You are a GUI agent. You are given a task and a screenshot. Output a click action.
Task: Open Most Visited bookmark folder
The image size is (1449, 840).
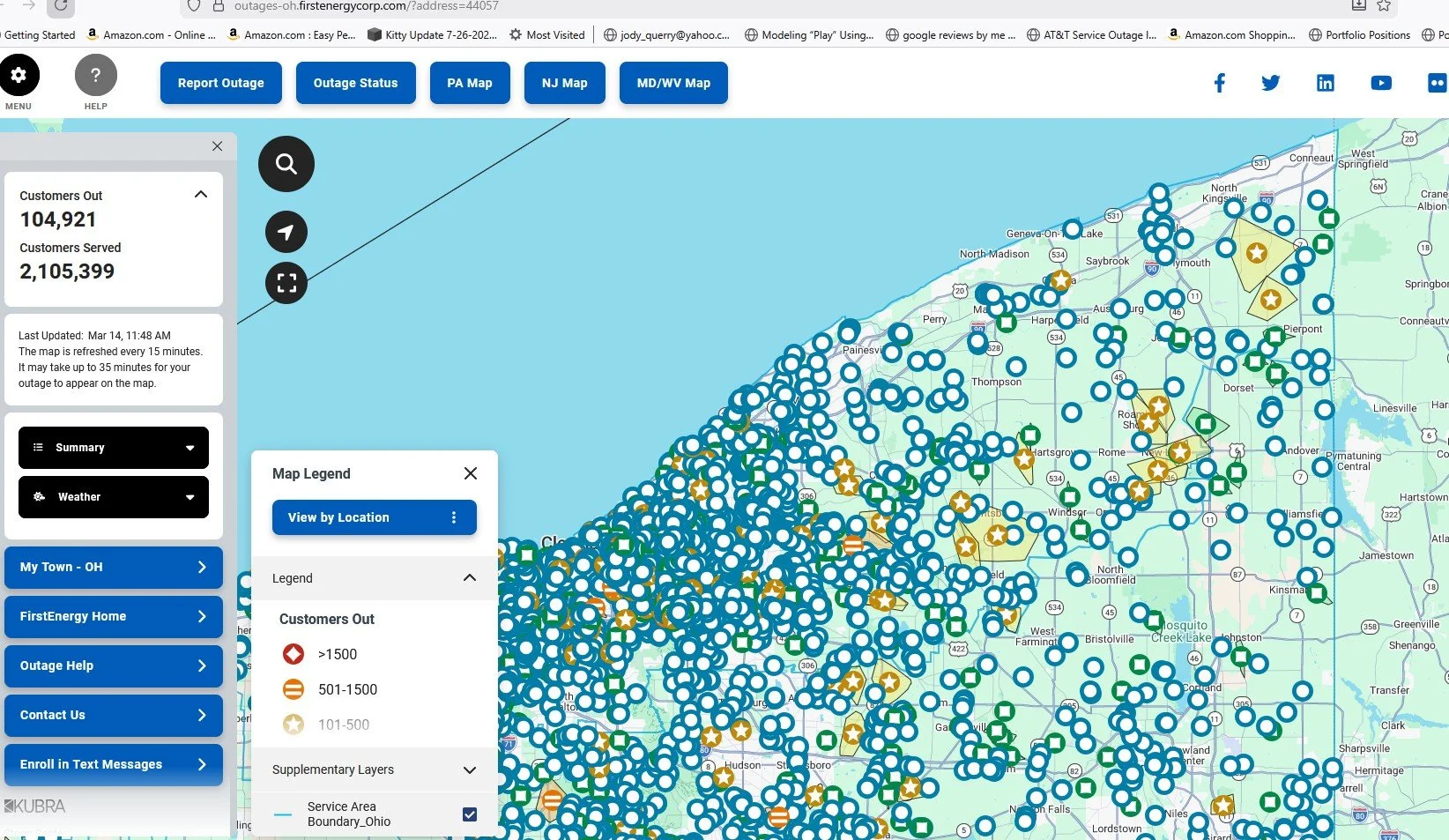click(546, 35)
